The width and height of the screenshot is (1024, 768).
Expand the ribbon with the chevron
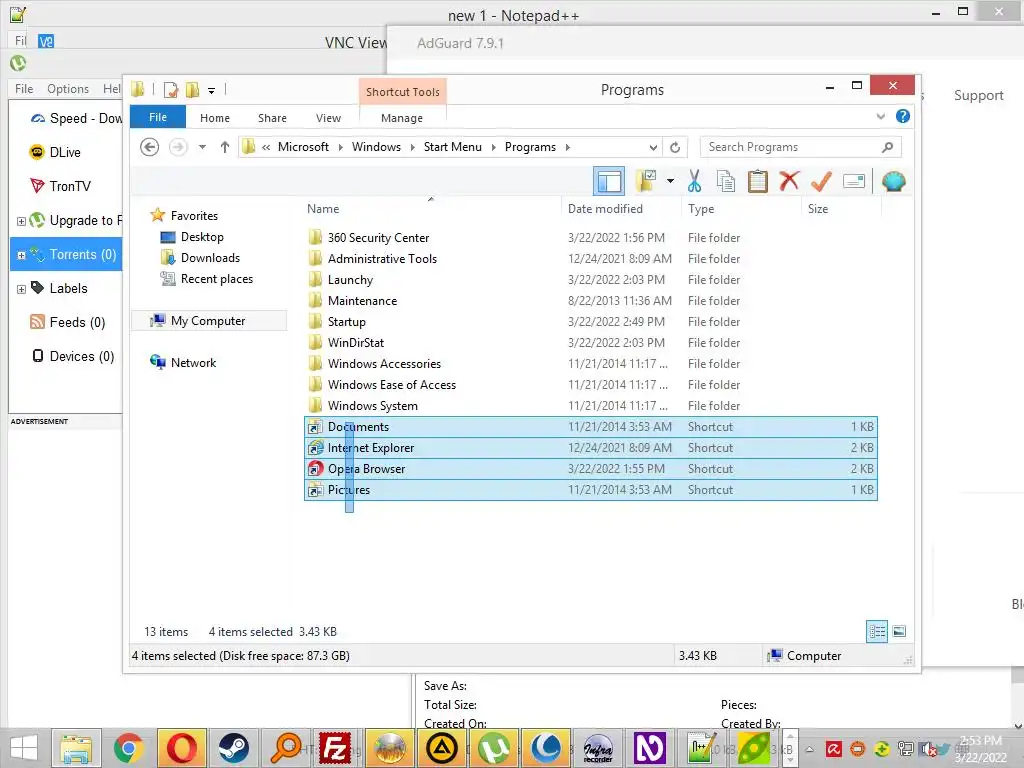point(880,116)
